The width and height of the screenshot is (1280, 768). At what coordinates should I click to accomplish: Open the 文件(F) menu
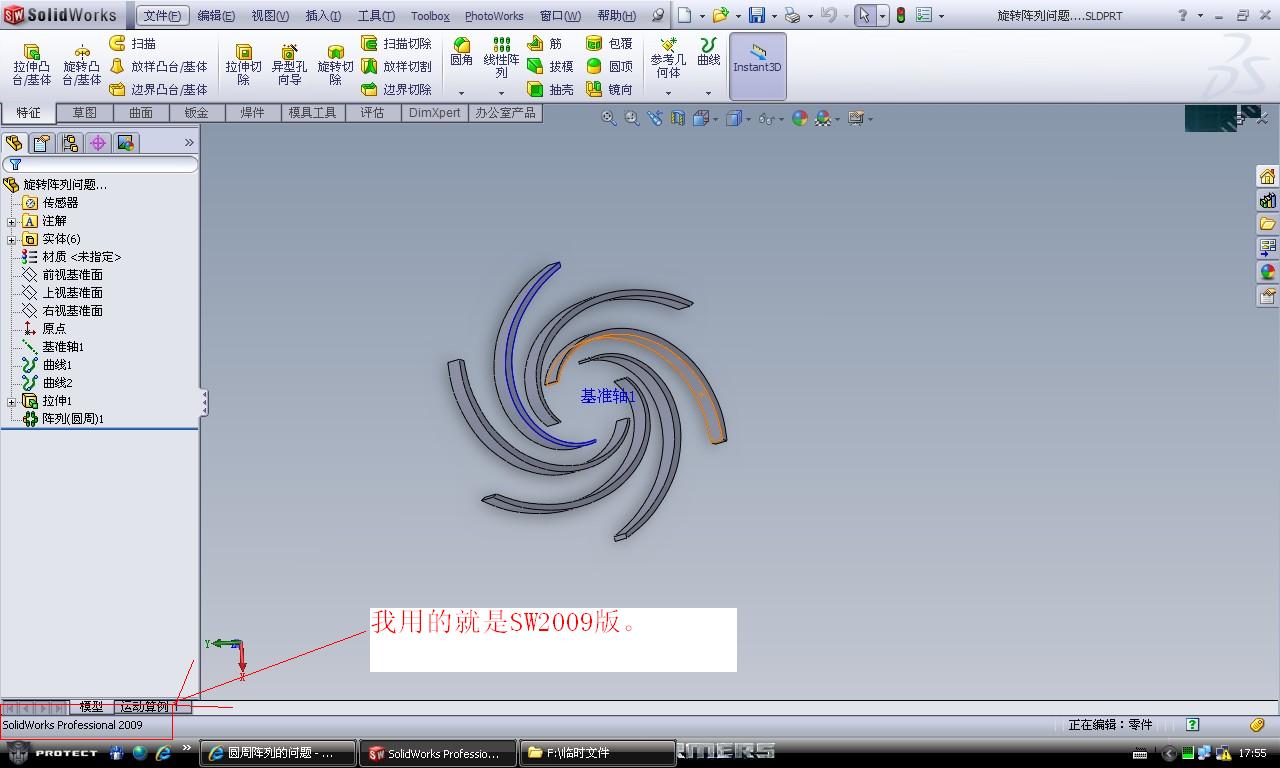pyautogui.click(x=163, y=15)
